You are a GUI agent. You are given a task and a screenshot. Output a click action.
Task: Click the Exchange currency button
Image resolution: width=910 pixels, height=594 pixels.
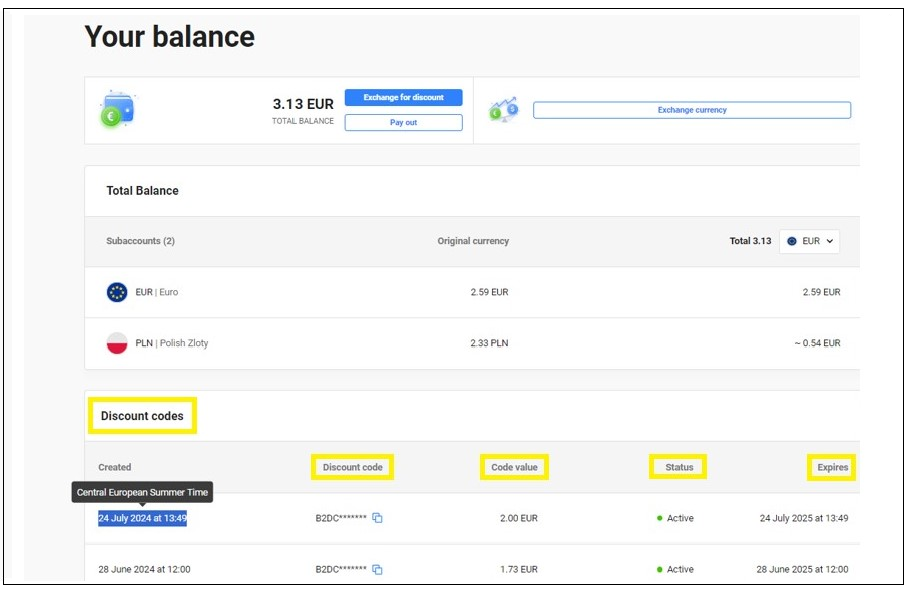691,110
